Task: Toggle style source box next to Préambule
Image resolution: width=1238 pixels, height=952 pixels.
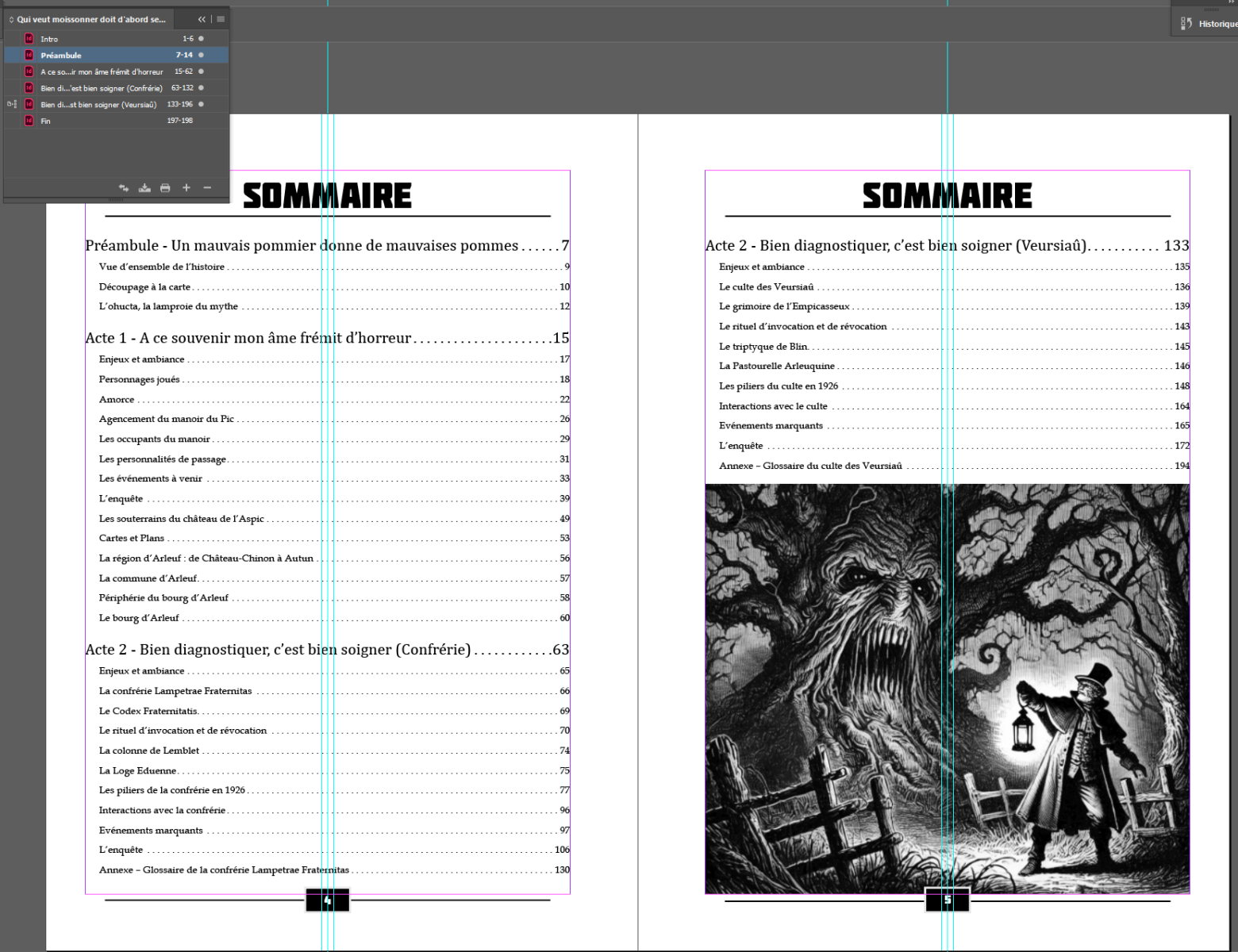Action: click(12, 56)
